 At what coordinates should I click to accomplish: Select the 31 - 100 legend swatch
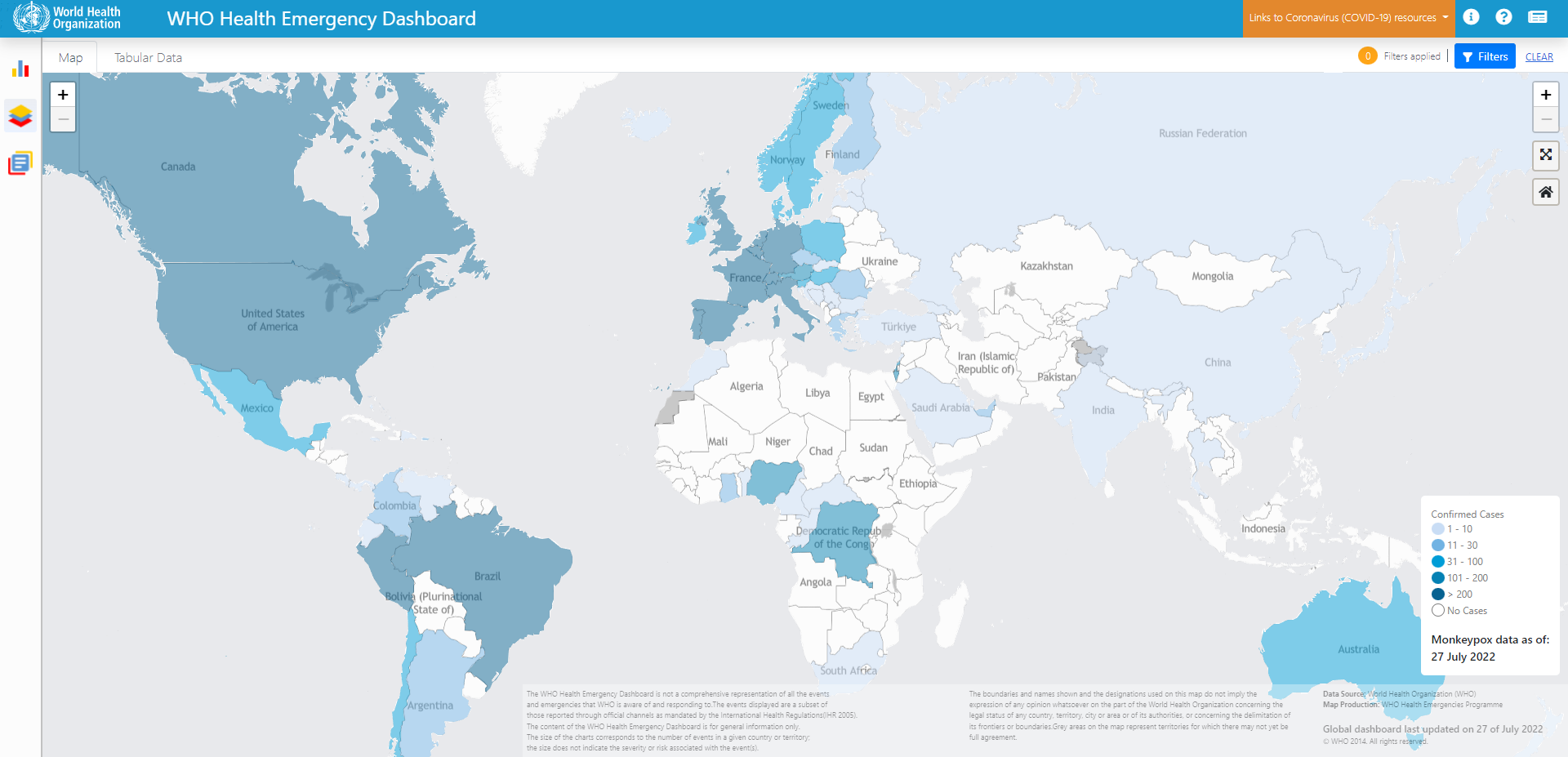coord(1438,562)
